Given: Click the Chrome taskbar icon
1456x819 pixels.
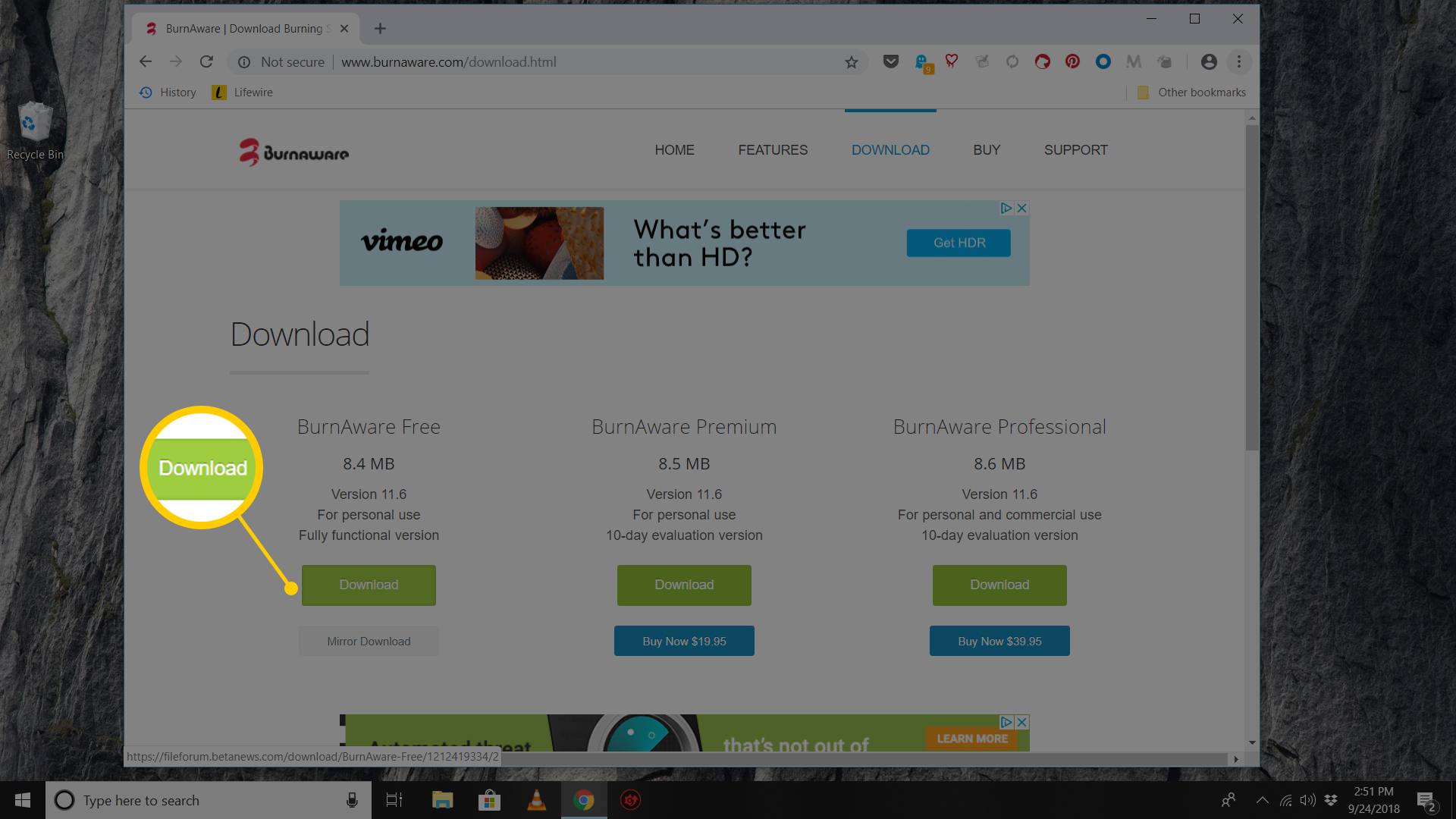Looking at the screenshot, I should [x=583, y=800].
